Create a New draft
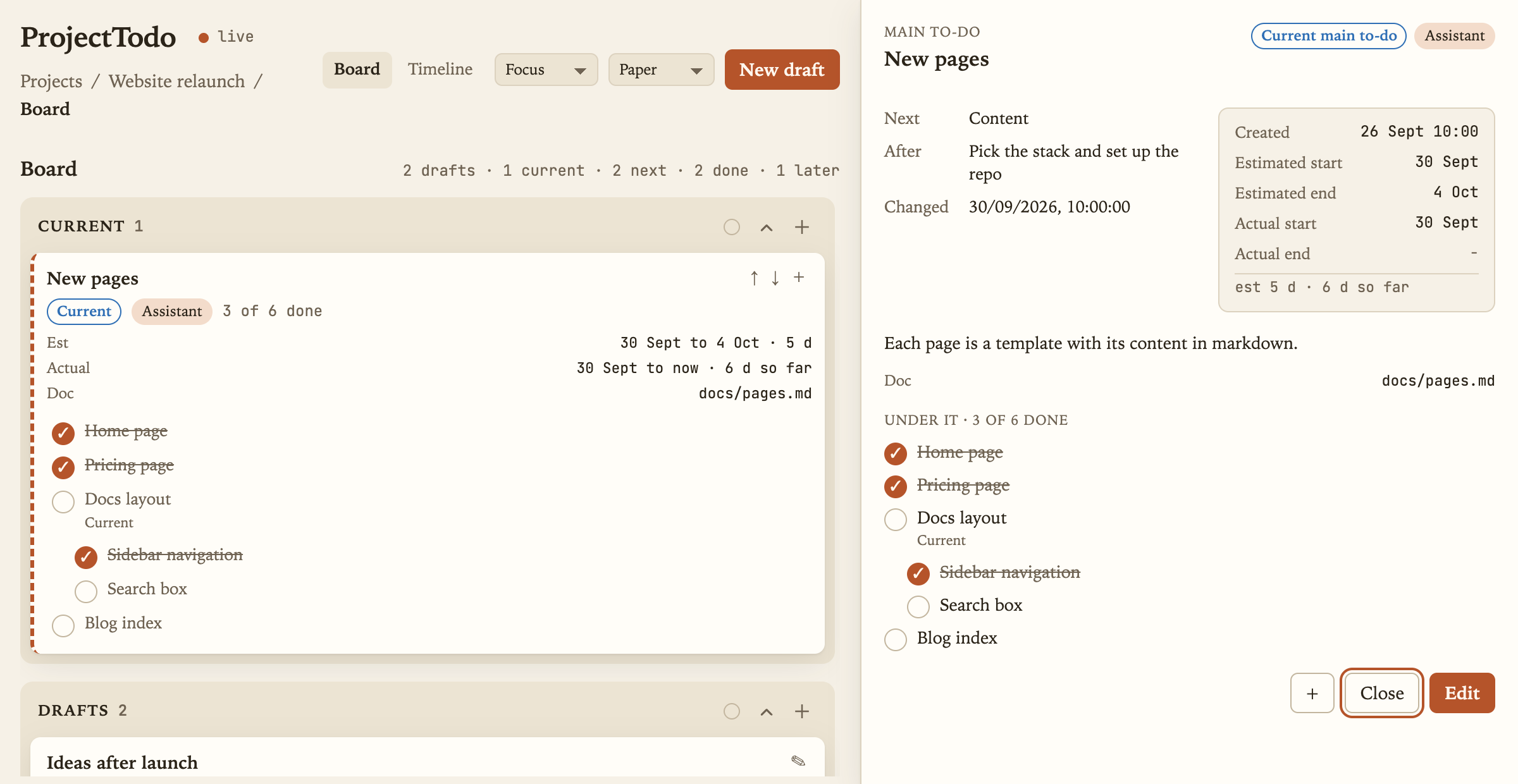This screenshot has height=784, width=1518. [x=782, y=70]
